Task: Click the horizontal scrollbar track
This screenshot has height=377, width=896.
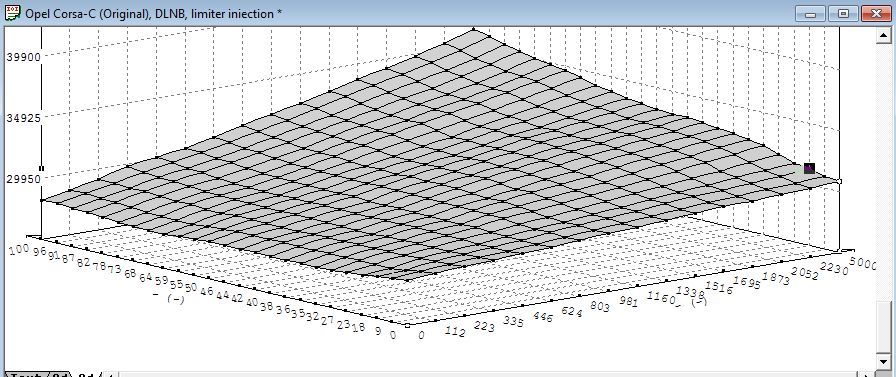Action: pyautogui.click(x=491, y=375)
